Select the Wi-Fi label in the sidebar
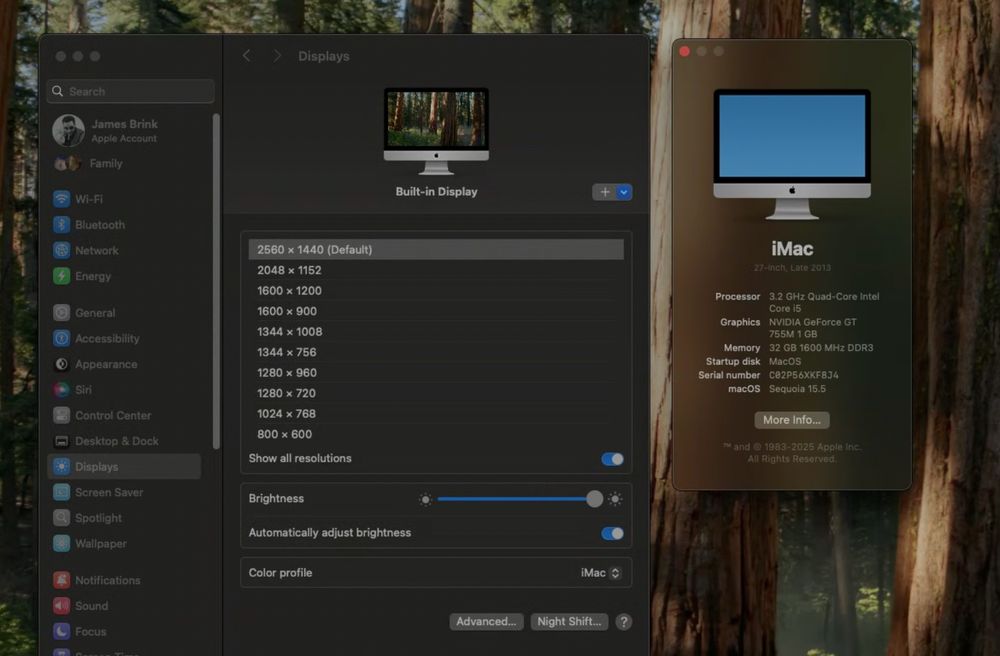The width and height of the screenshot is (1000, 656). (89, 199)
